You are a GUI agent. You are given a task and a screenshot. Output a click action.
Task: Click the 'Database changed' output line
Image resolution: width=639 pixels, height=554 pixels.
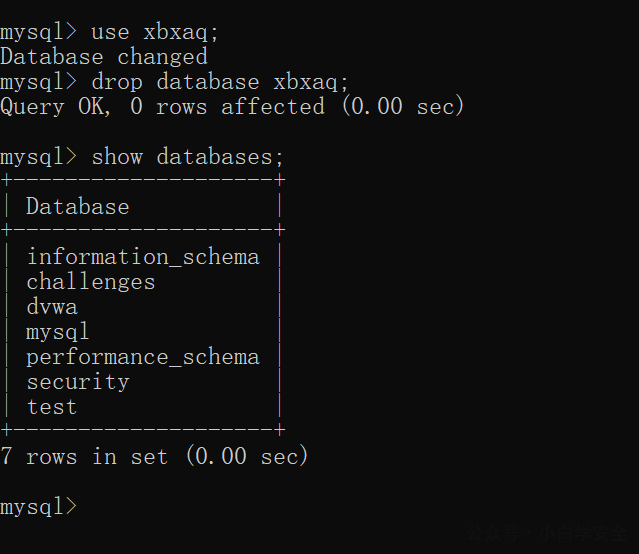(x=104, y=57)
